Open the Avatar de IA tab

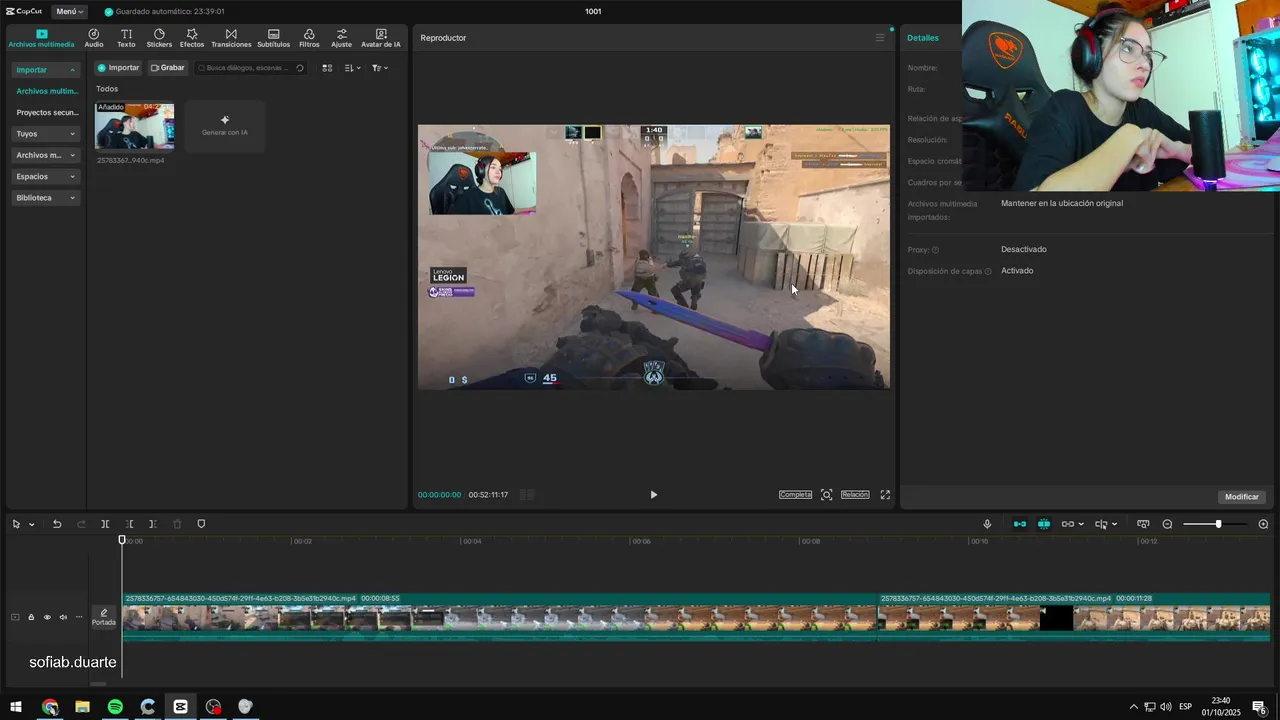pos(381,38)
